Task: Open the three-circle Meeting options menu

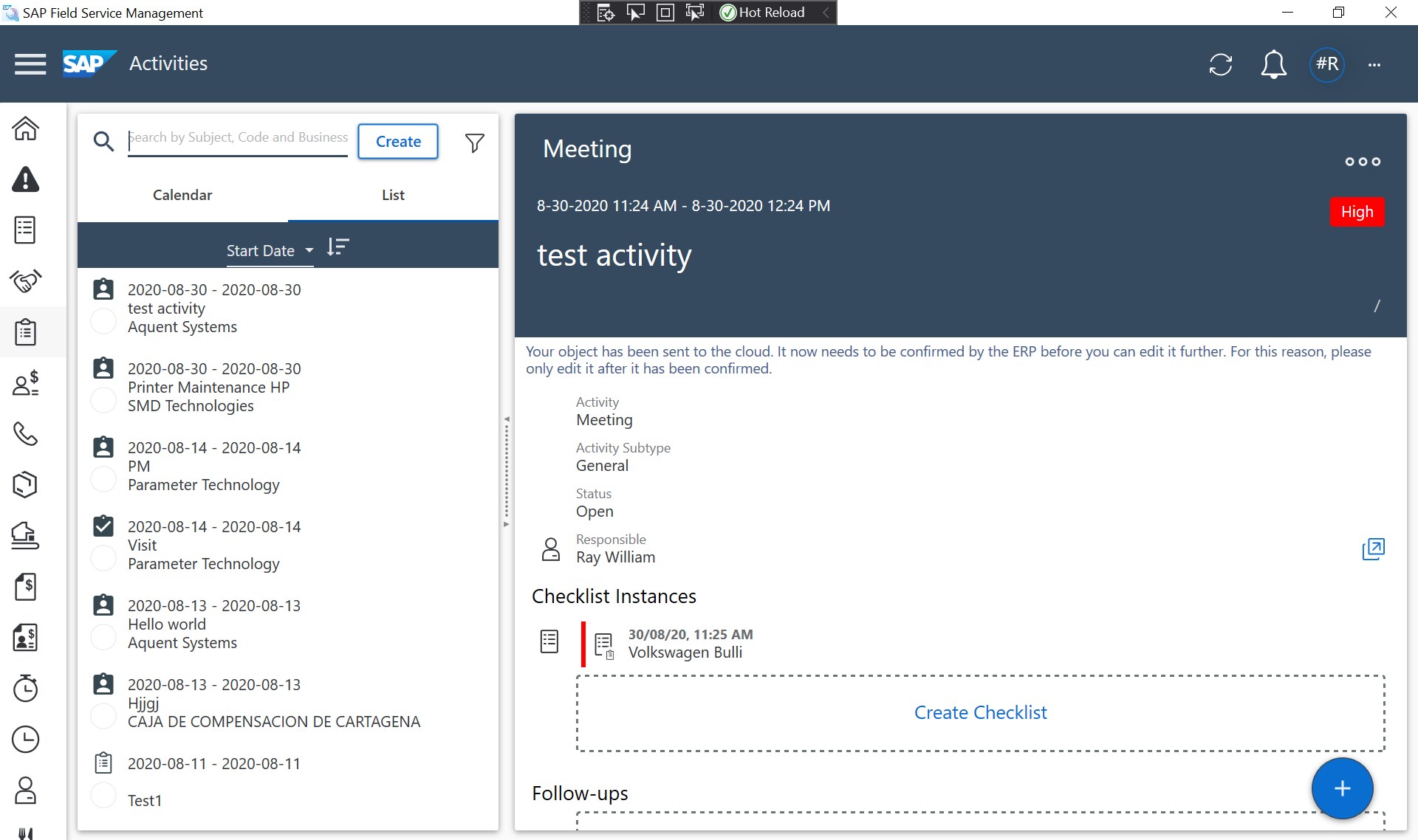Action: click(x=1362, y=162)
